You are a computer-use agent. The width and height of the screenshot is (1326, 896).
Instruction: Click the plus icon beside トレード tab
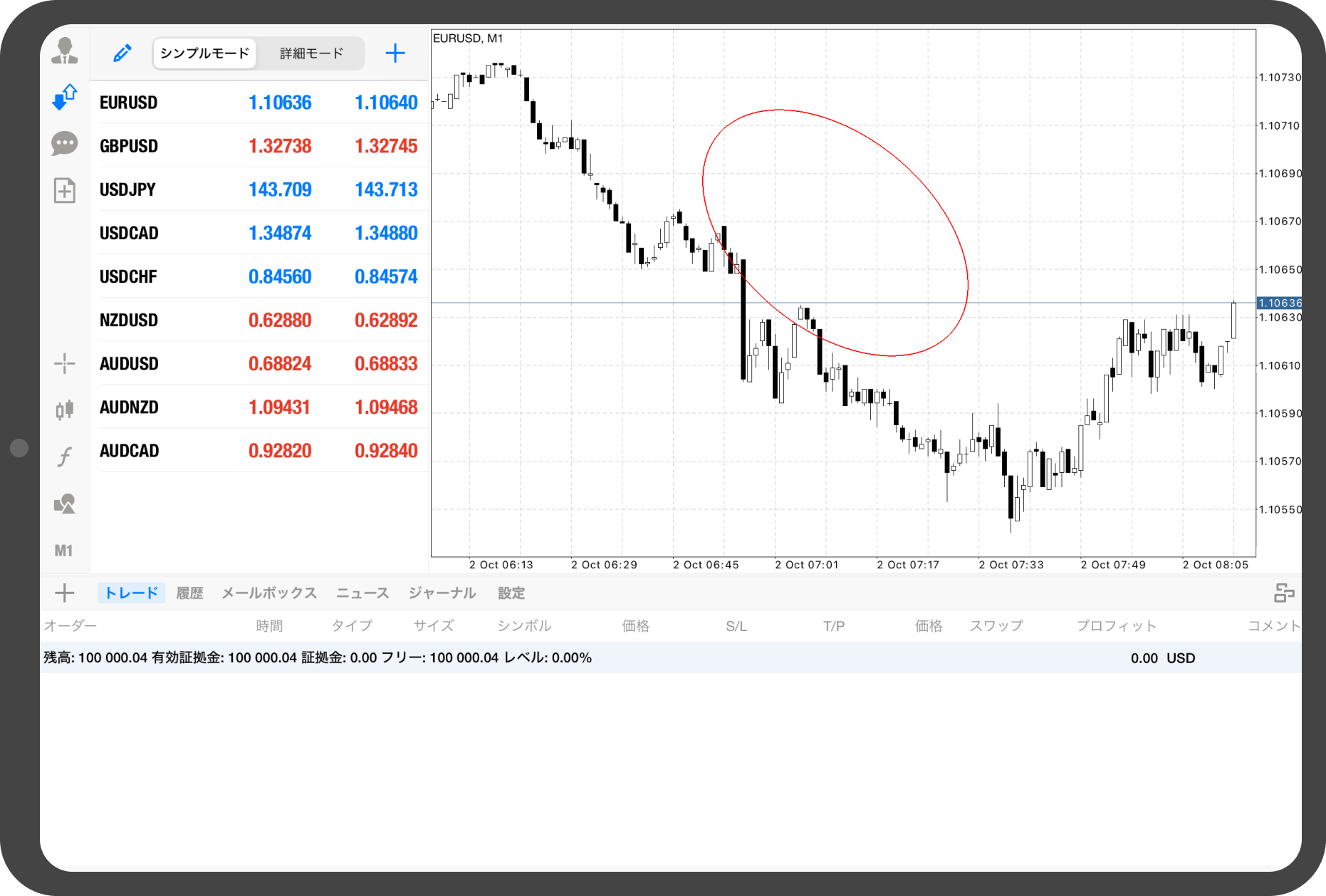[65, 593]
